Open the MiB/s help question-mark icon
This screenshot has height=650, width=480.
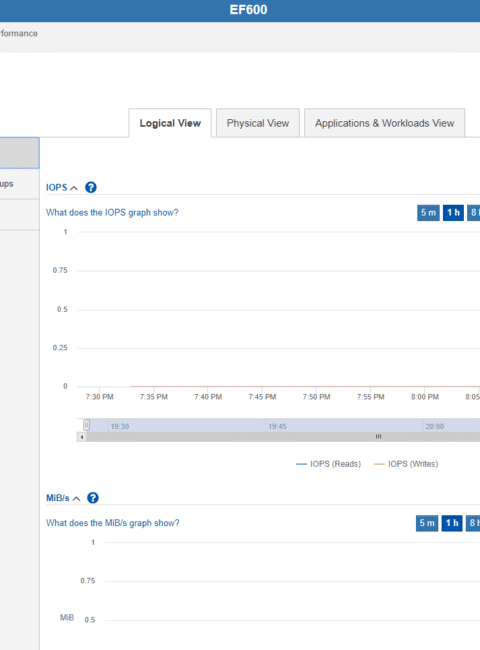93,497
